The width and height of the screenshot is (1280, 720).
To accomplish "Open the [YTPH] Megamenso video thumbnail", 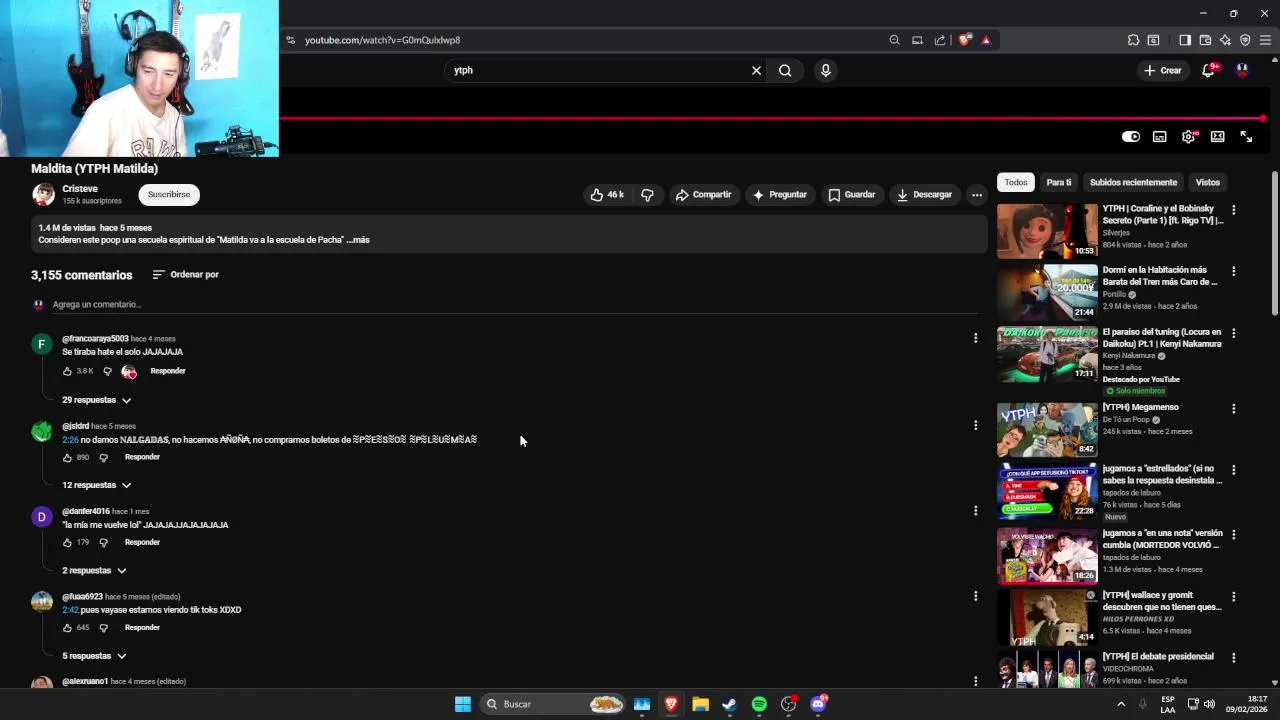I will 1047,430.
